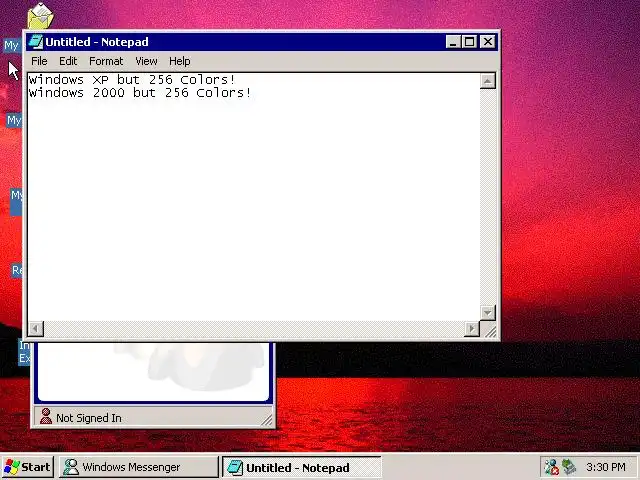Viewport: 640px width, 480px height.
Task: Select the folder icon on the desktop
Action: 40,16
